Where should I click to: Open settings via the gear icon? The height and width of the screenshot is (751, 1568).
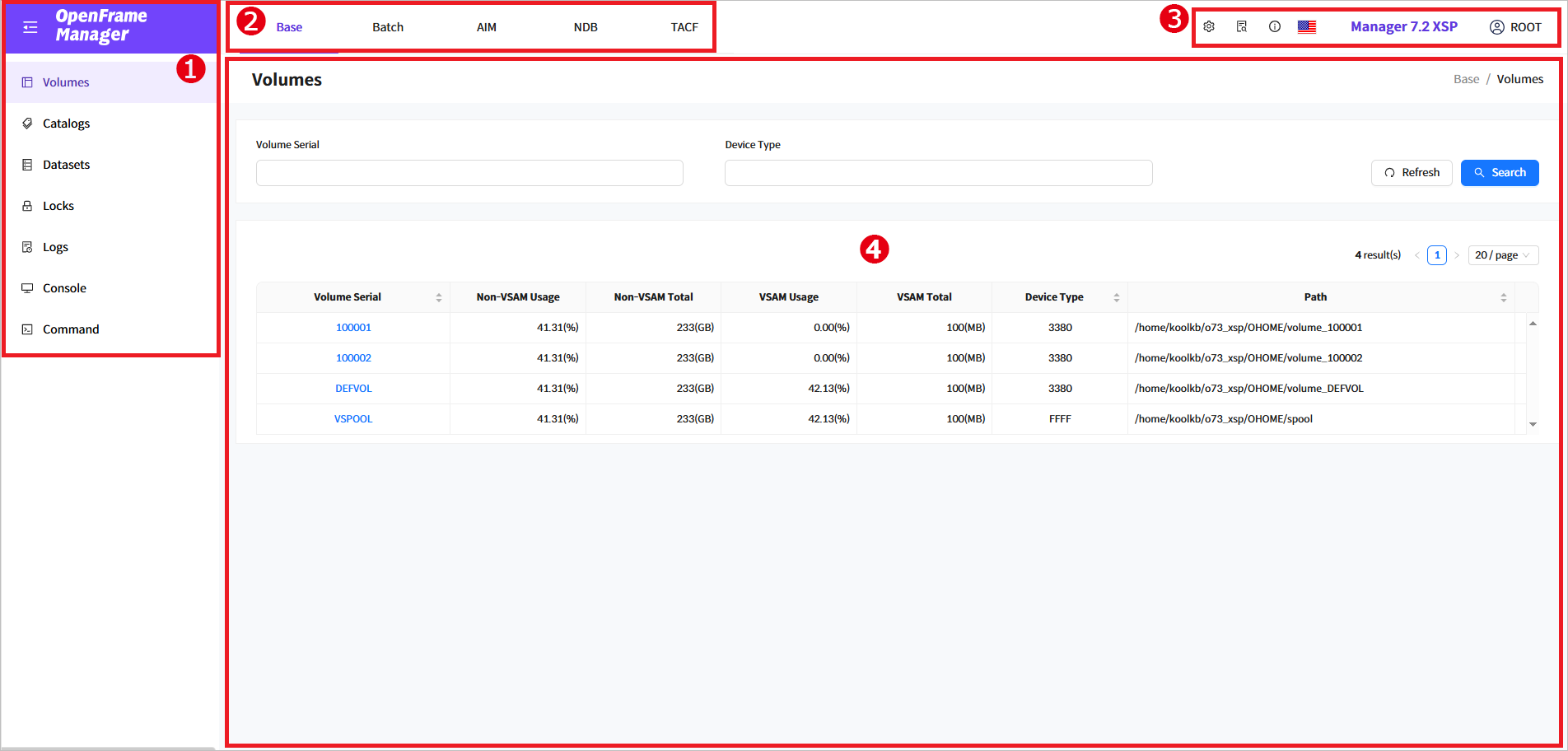pyautogui.click(x=1209, y=27)
